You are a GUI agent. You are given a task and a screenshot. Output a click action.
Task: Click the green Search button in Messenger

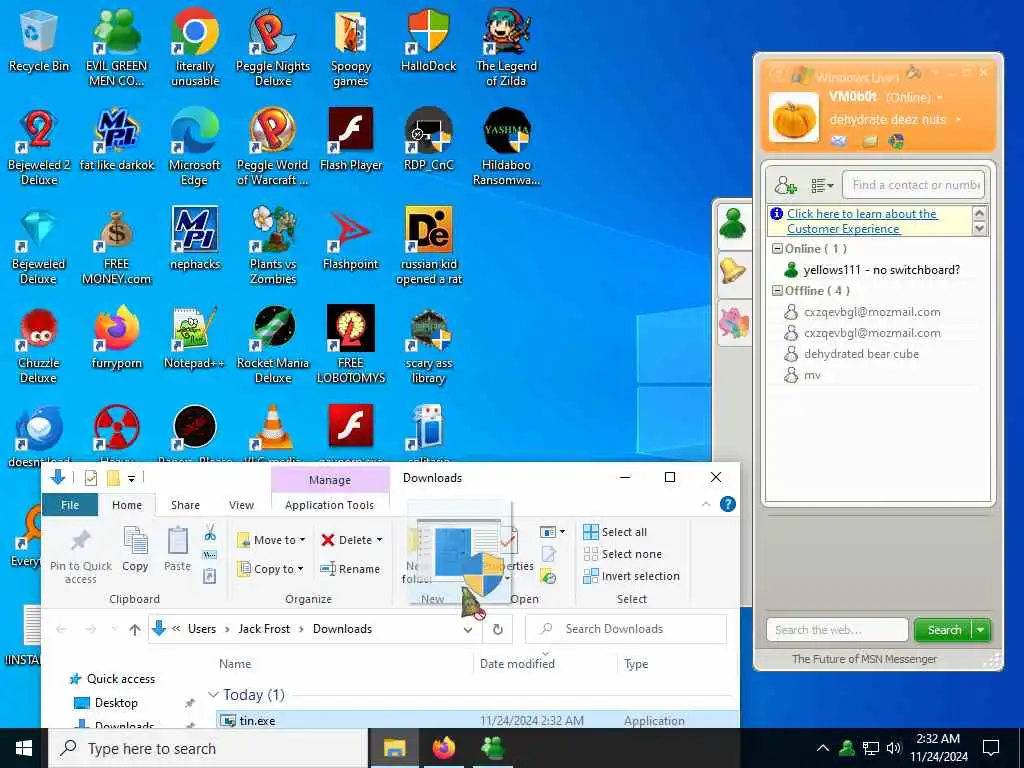pos(944,630)
